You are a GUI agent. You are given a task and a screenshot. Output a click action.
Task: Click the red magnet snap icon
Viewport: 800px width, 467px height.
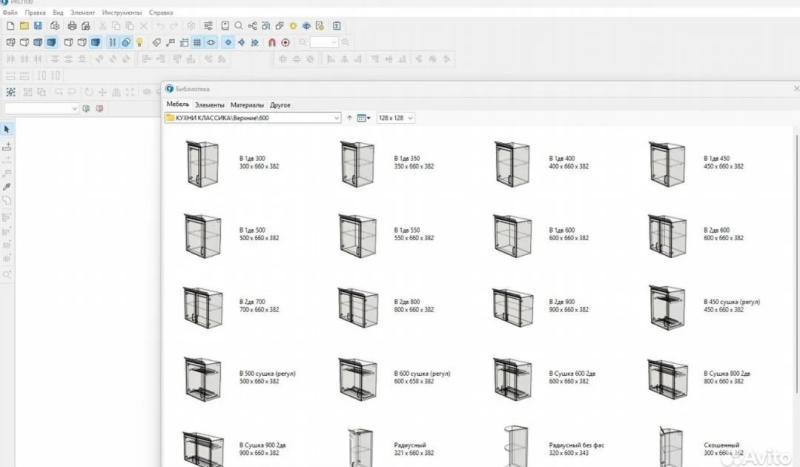(x=271, y=43)
